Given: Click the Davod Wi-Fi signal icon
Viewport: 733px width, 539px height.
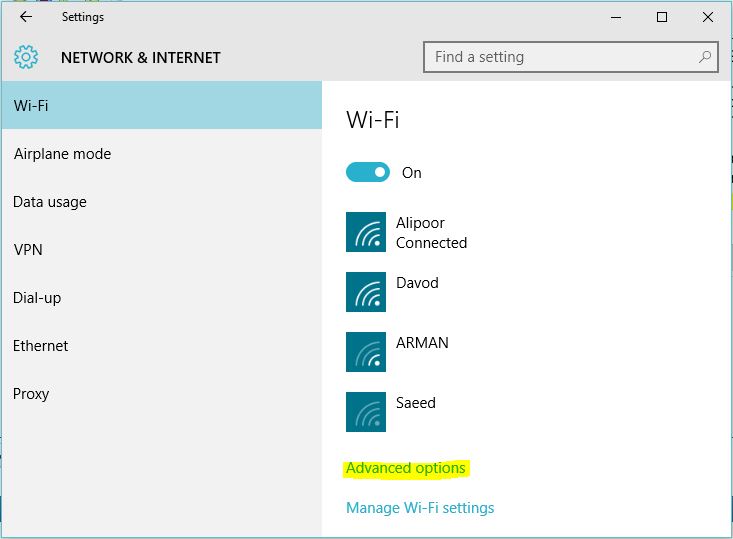Looking at the screenshot, I should [366, 292].
